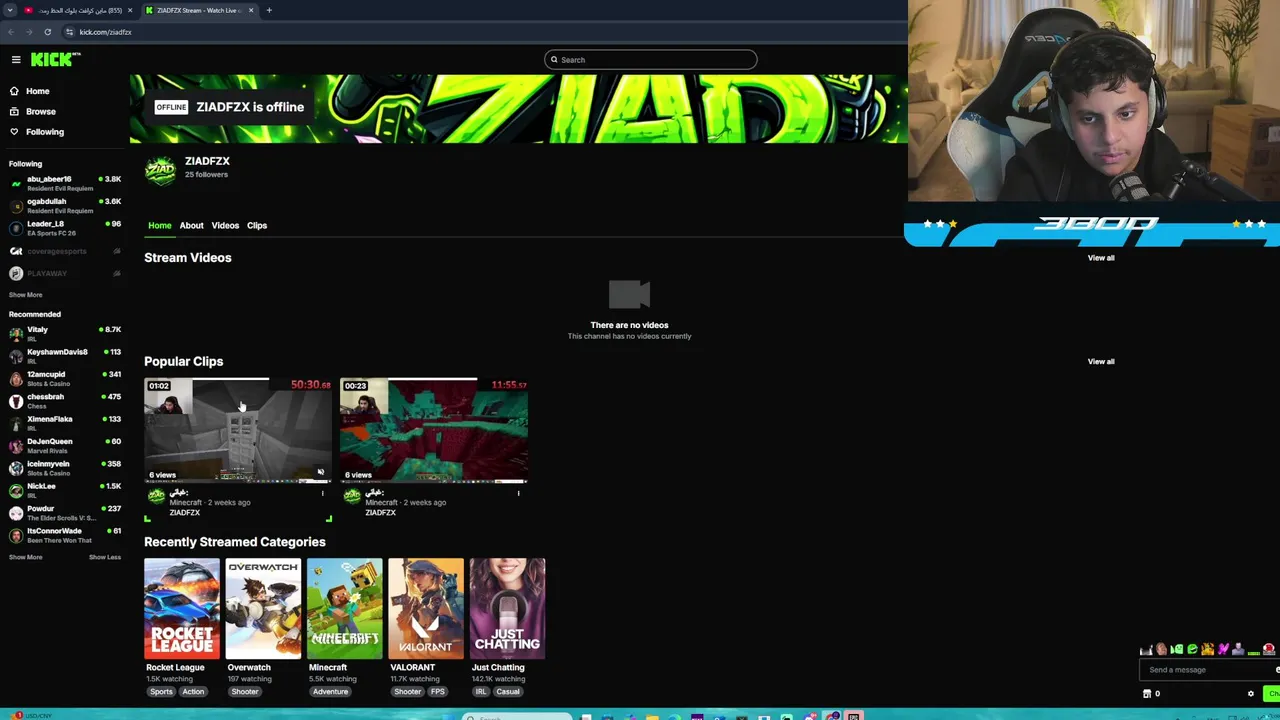Open Minecraft category cover
The image size is (1280, 720).
tap(345, 609)
